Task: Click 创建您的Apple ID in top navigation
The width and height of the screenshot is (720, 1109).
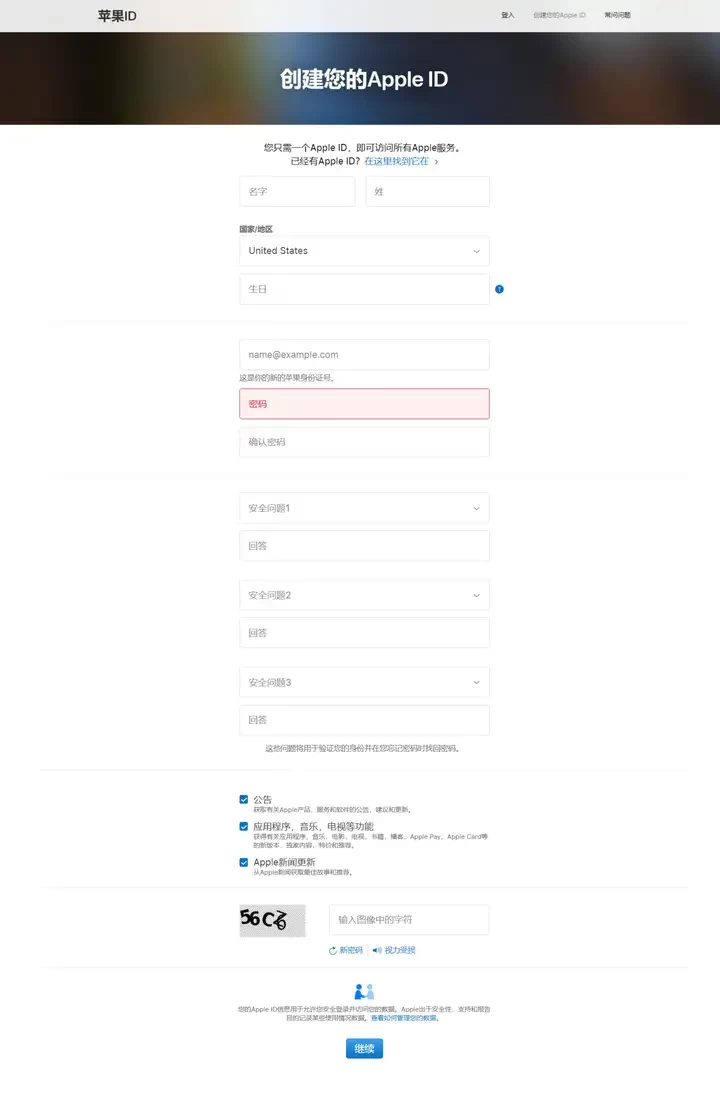Action: pyautogui.click(x=559, y=15)
